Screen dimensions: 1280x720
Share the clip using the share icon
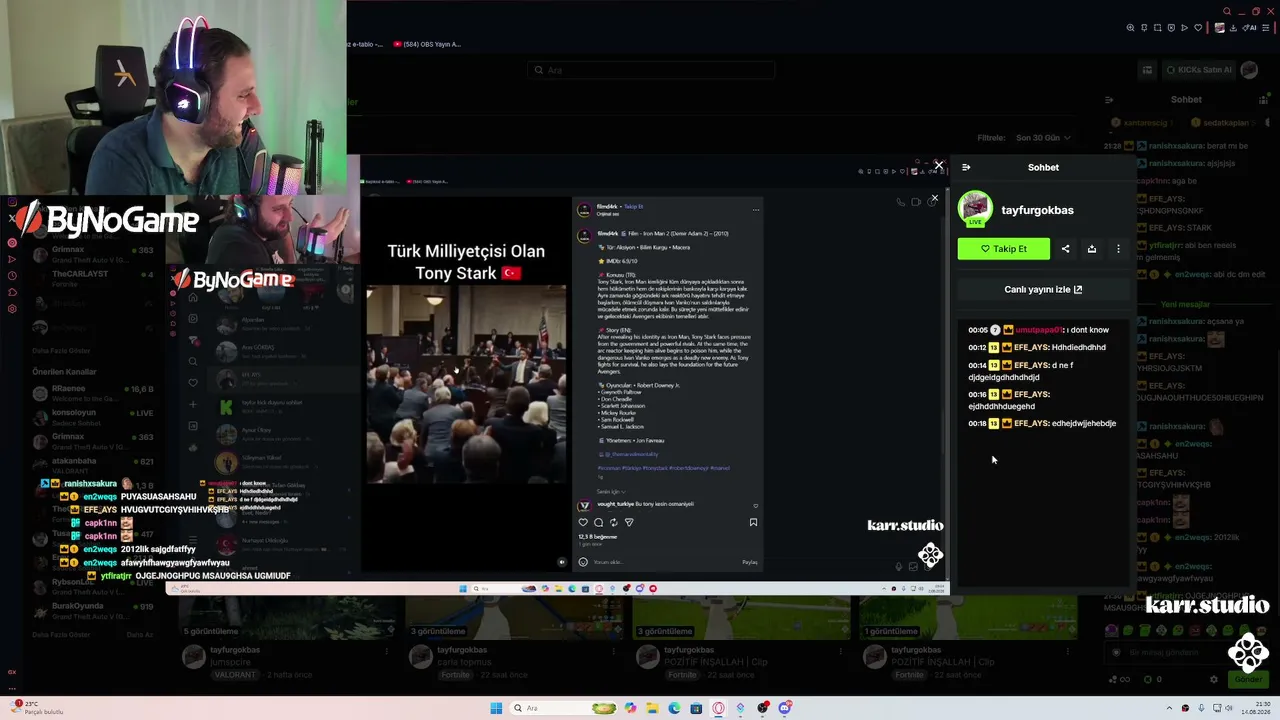pos(1065,249)
